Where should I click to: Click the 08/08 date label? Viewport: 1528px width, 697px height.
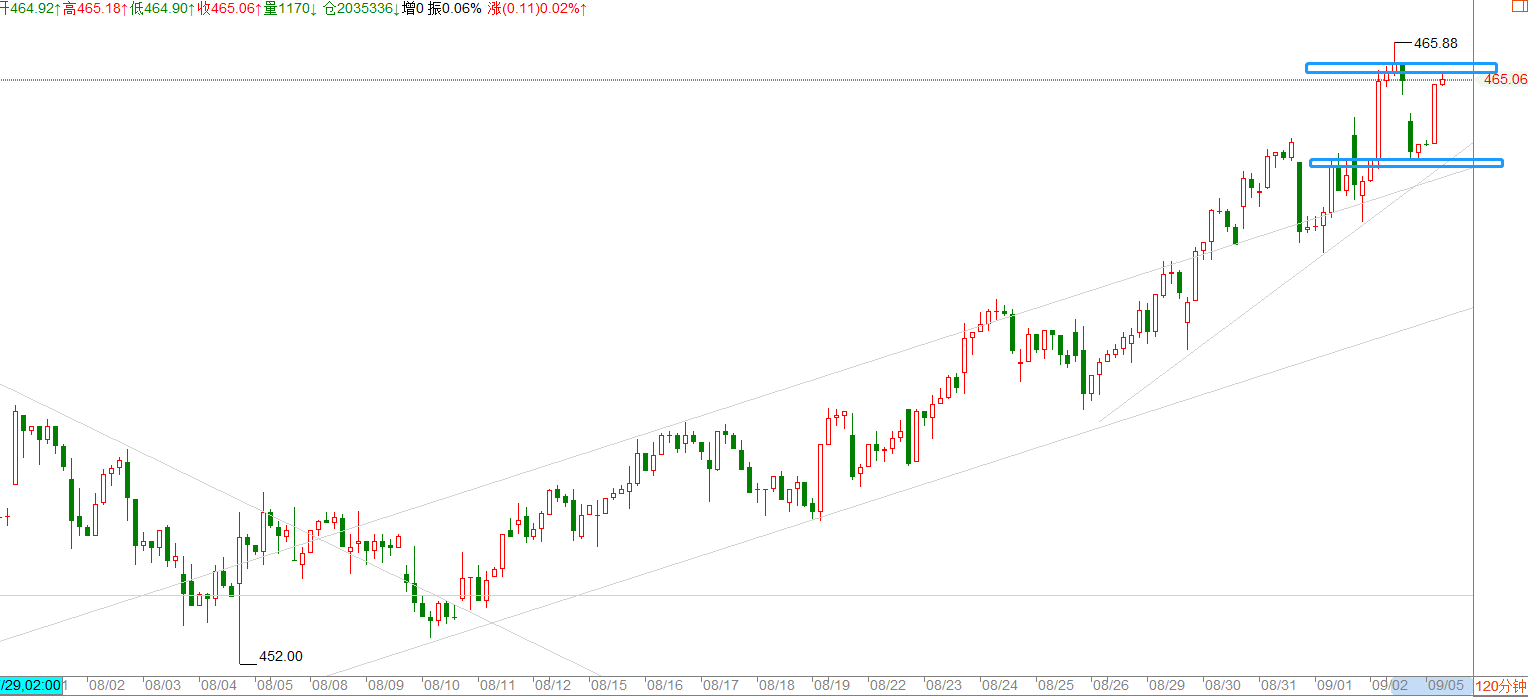click(x=330, y=686)
